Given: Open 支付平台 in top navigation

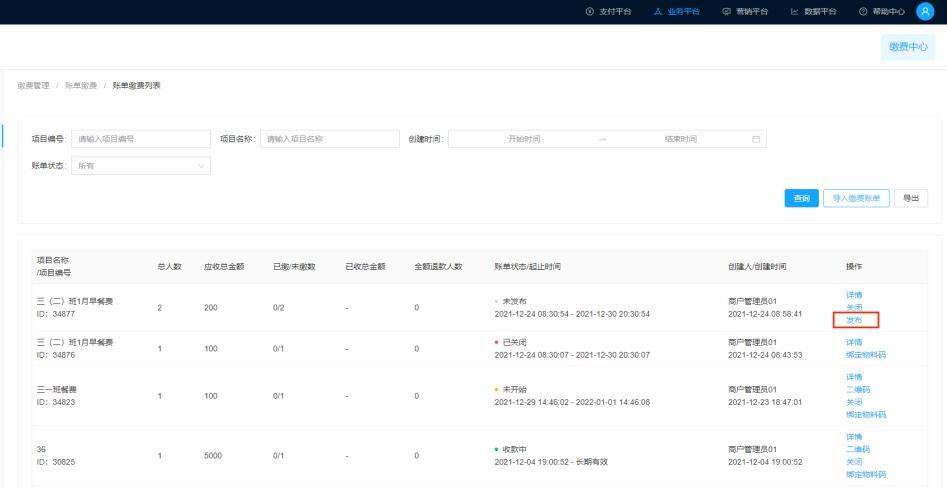Looking at the screenshot, I should coord(608,11).
